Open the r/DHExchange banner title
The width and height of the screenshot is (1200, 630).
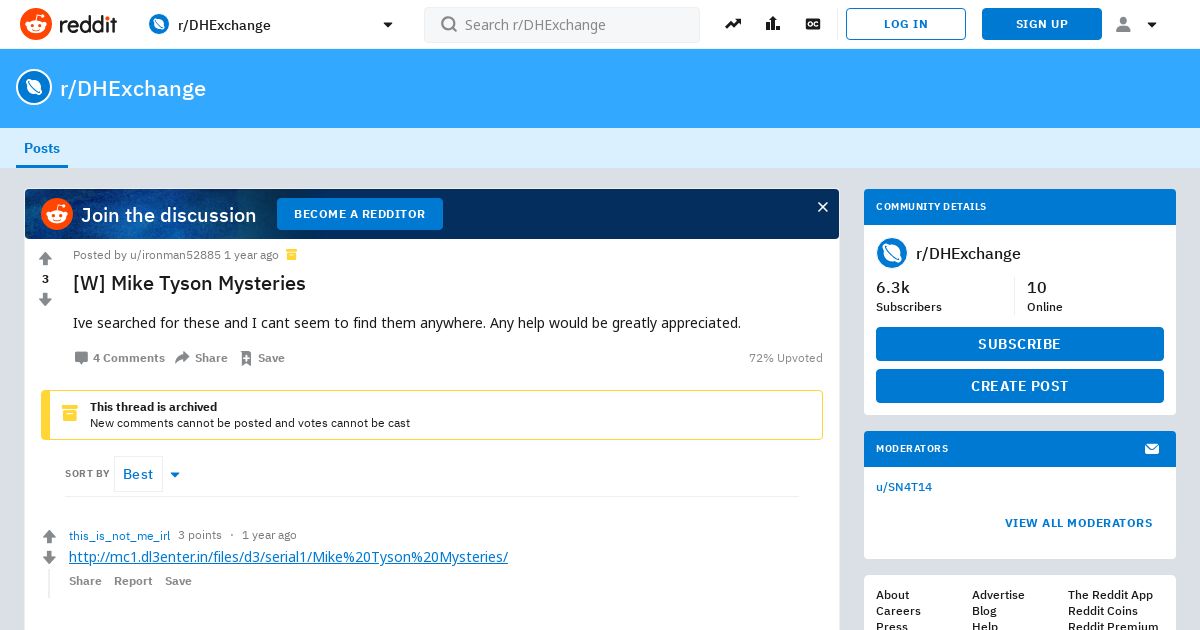133,88
